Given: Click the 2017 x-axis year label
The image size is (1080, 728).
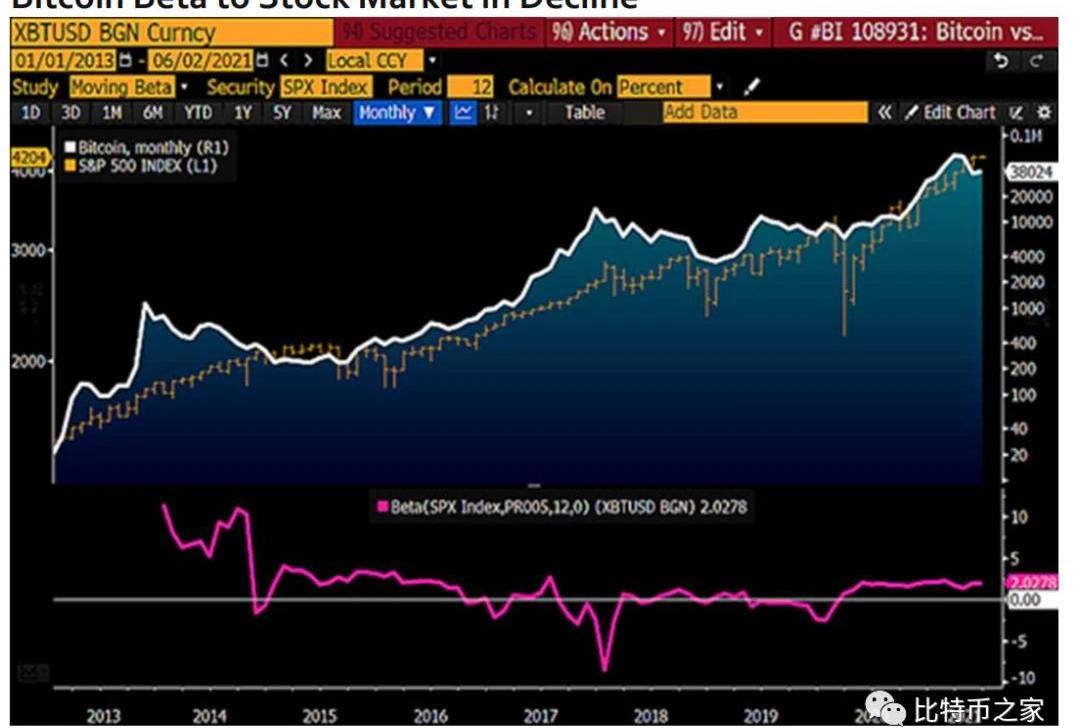Looking at the screenshot, I should click(x=541, y=716).
